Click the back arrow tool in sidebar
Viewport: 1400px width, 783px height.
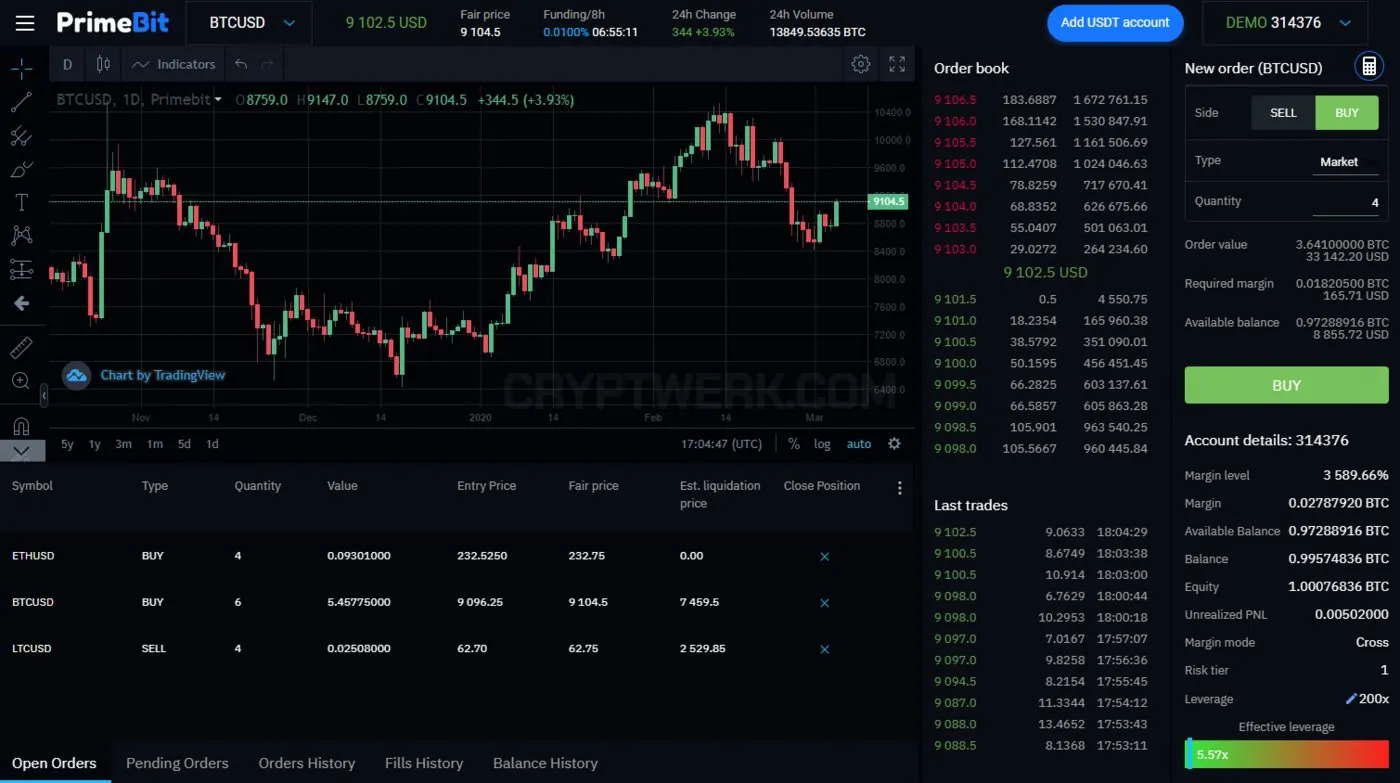tap(21, 303)
